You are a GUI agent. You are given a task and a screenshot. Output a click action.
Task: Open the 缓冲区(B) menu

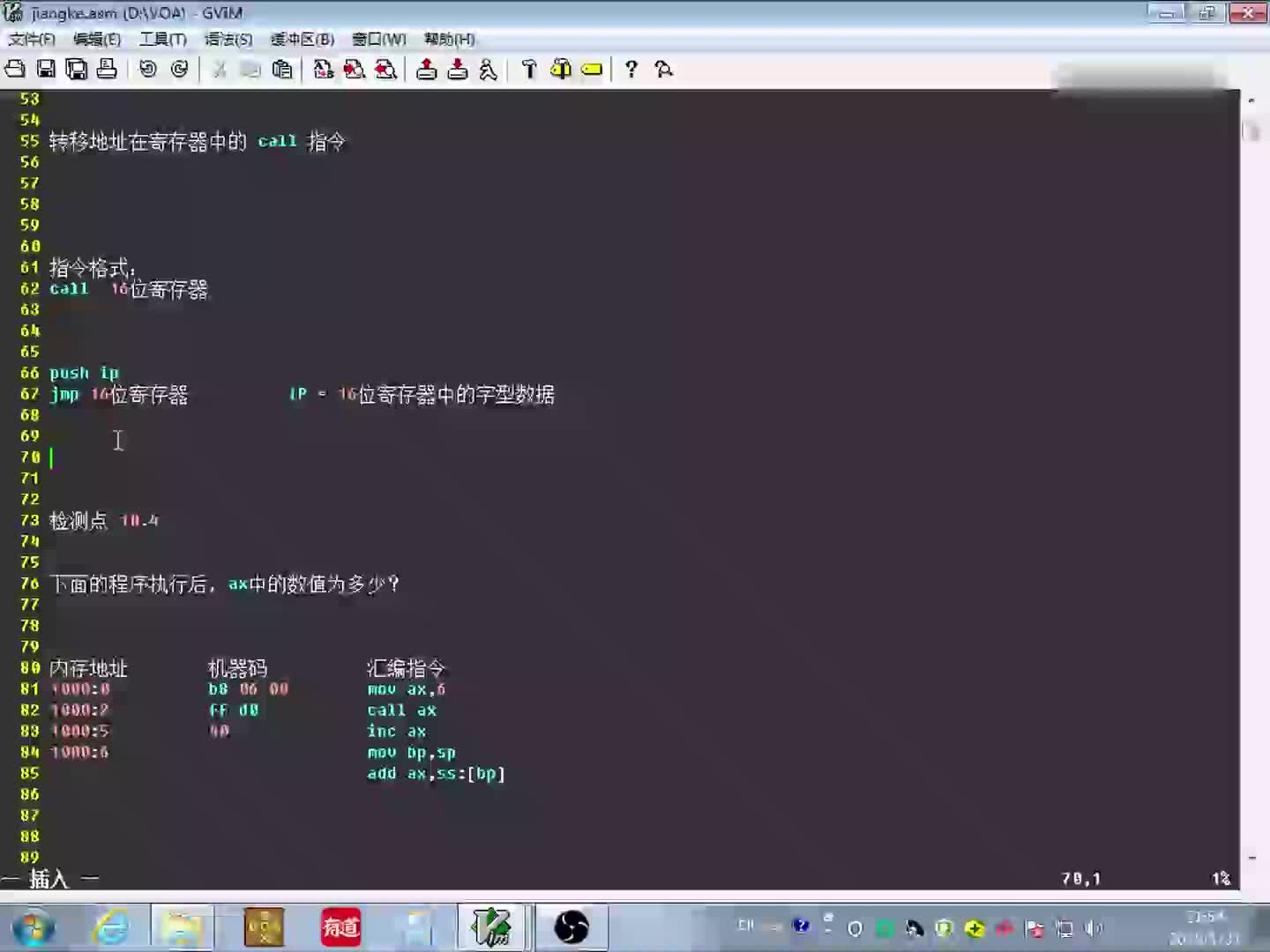(303, 40)
